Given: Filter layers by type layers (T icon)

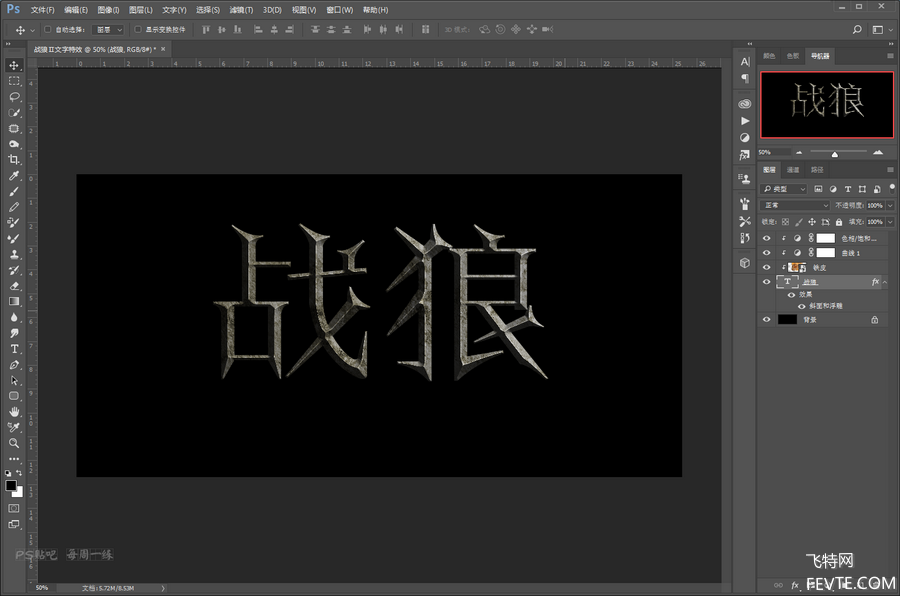Looking at the screenshot, I should [x=848, y=189].
